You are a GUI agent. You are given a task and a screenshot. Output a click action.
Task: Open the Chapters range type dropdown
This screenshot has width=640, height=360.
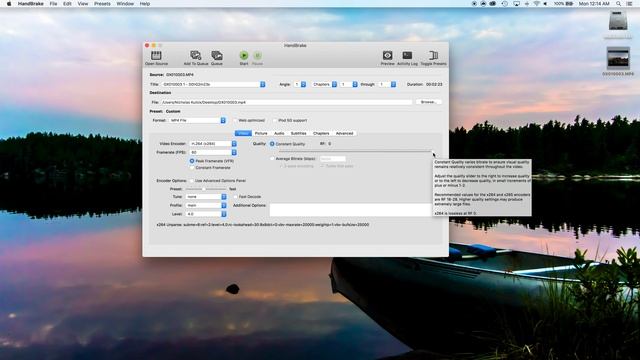(x=324, y=84)
